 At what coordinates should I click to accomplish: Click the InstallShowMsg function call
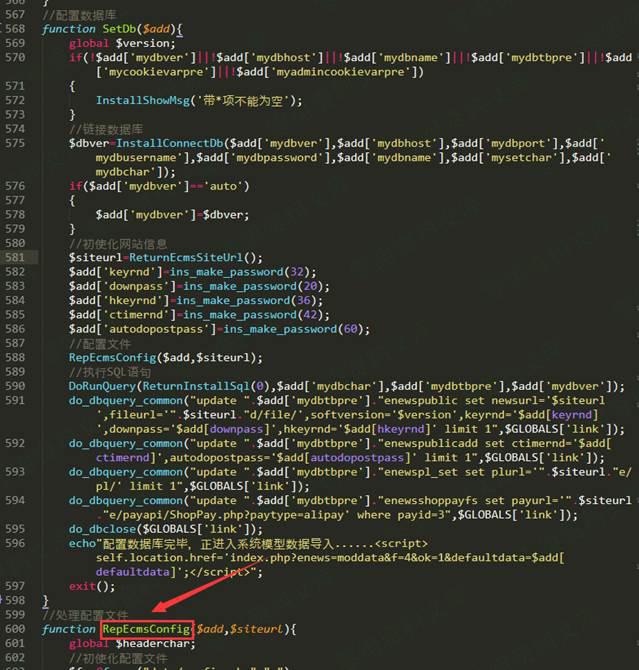[142, 100]
